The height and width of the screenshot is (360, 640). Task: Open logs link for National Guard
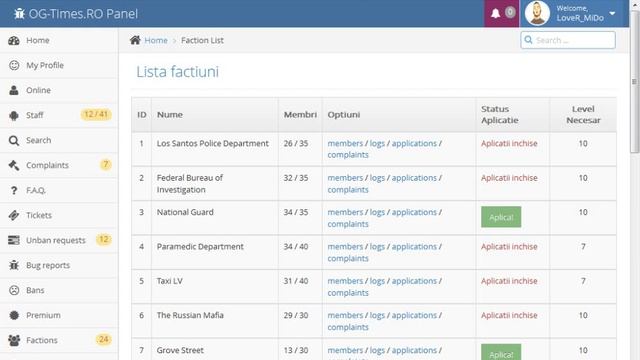pyautogui.click(x=377, y=212)
